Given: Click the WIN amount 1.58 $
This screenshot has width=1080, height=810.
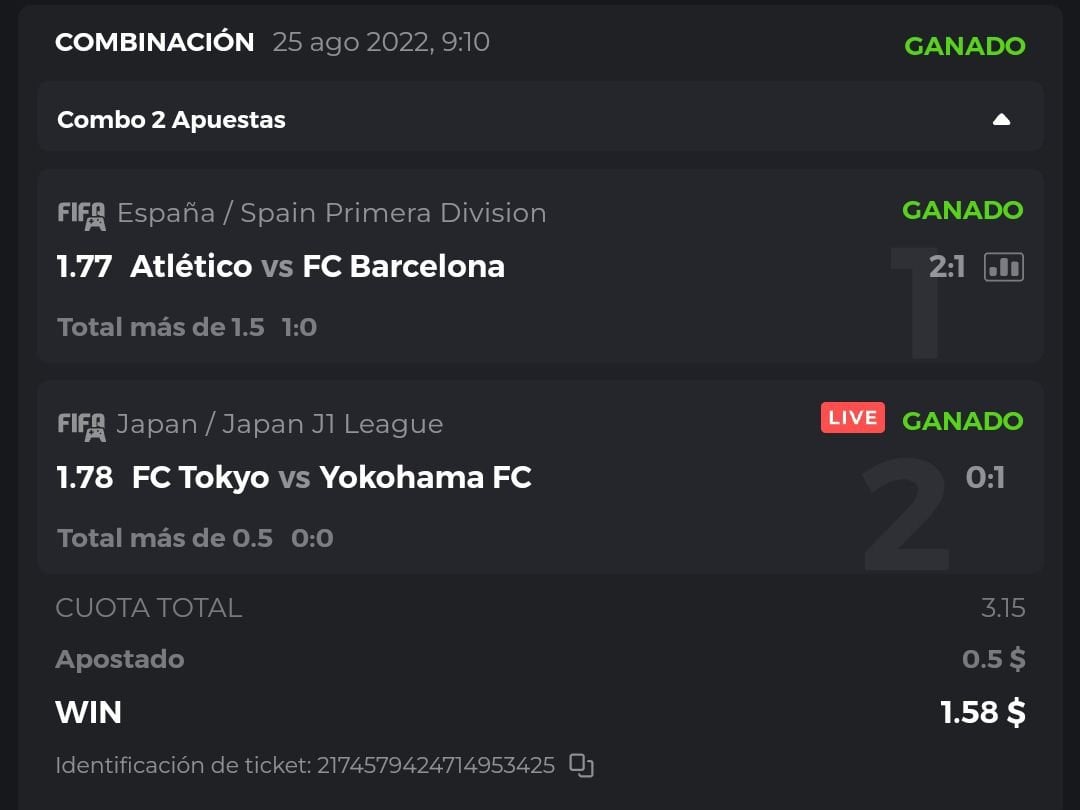Looking at the screenshot, I should (x=982, y=712).
